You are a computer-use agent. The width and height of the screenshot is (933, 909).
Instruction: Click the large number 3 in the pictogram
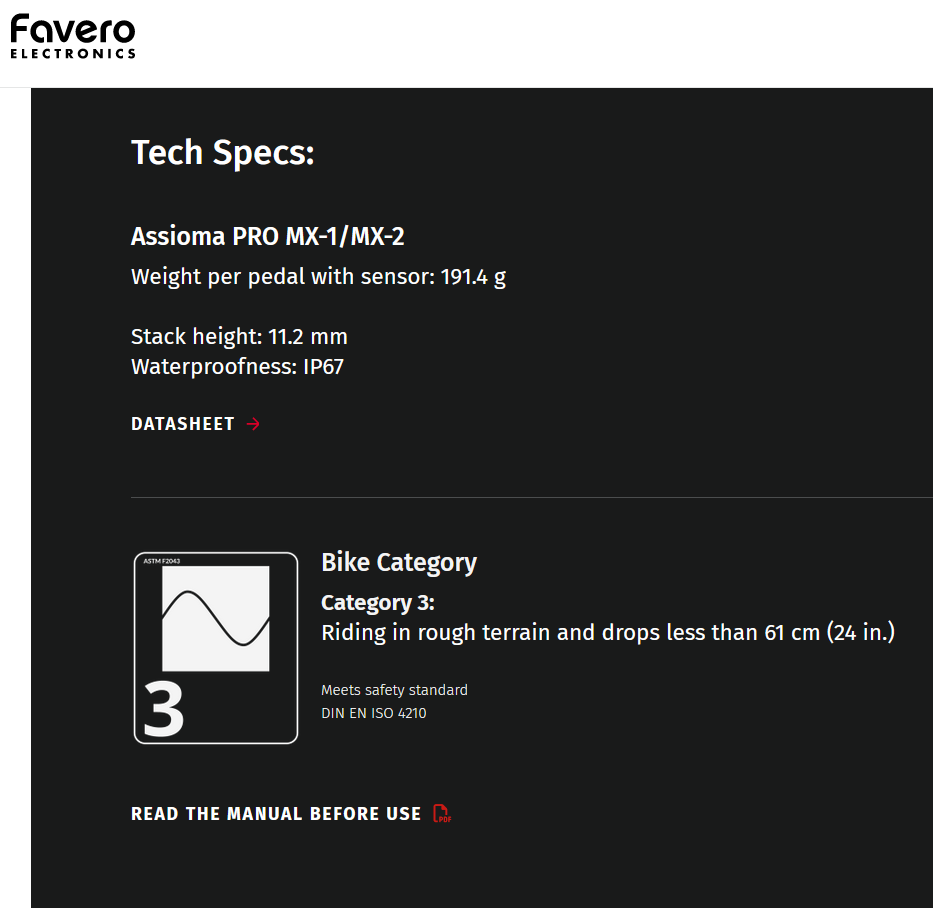coord(164,709)
